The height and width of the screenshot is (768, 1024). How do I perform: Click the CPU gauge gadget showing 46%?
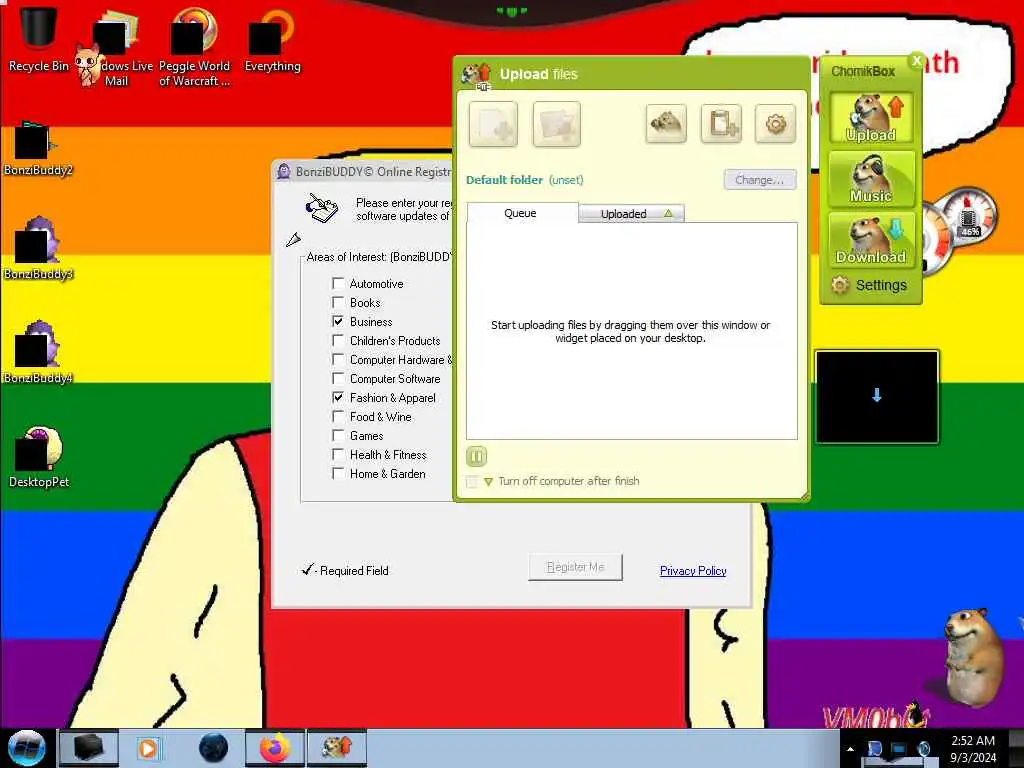coord(968,216)
